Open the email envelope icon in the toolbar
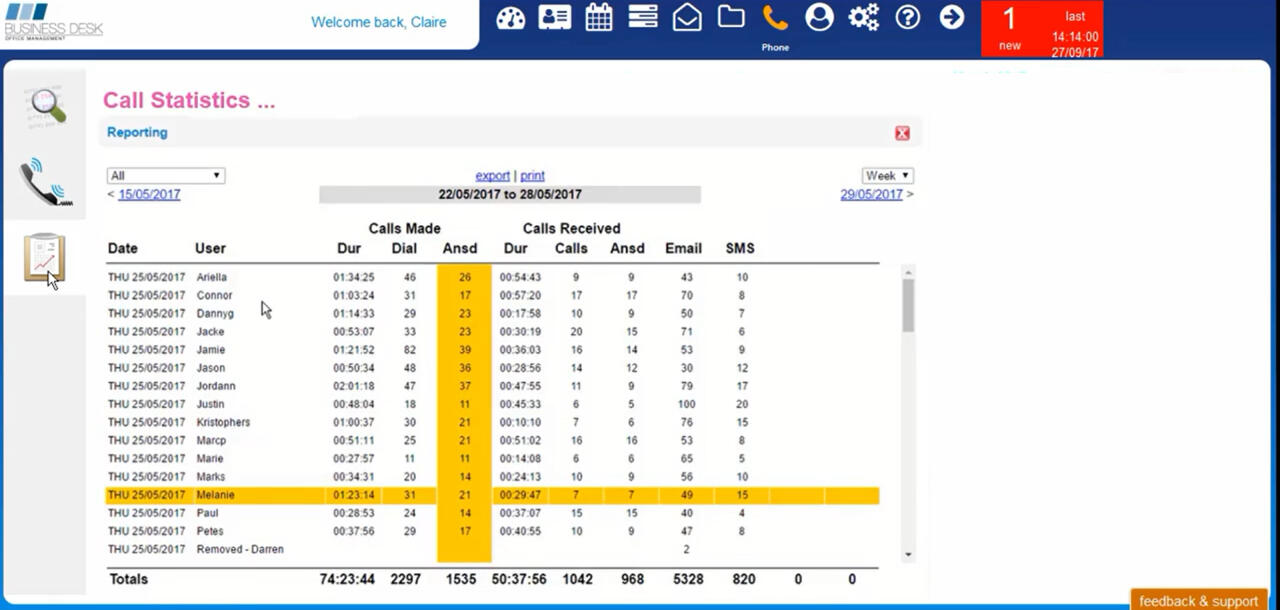This screenshot has width=1280, height=610. click(687, 17)
